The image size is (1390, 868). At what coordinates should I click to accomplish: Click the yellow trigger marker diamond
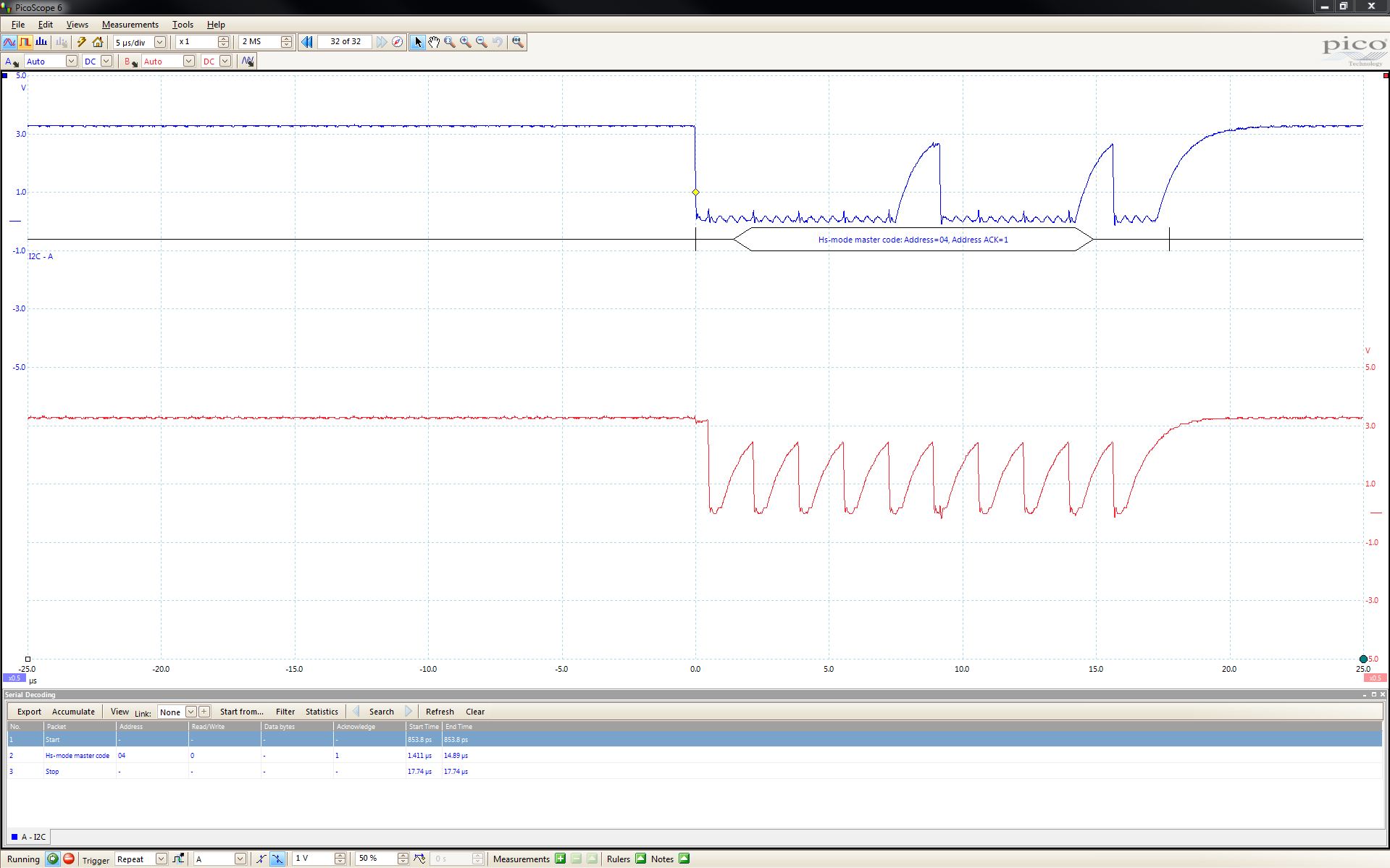[x=695, y=192]
